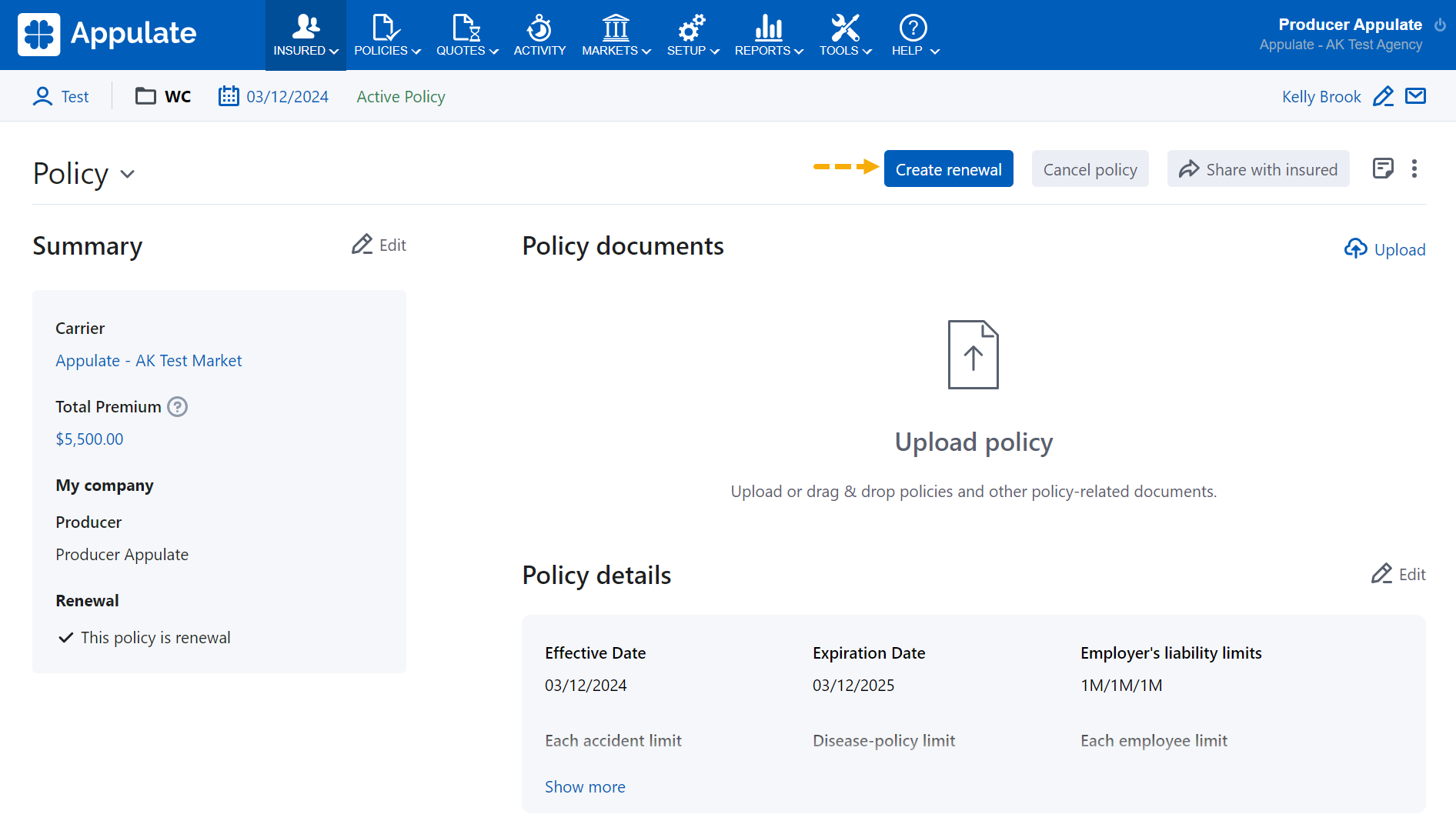The image size is (1456, 831).
Task: Click the pencil icon next to Kelly Brook
Action: [1383, 96]
